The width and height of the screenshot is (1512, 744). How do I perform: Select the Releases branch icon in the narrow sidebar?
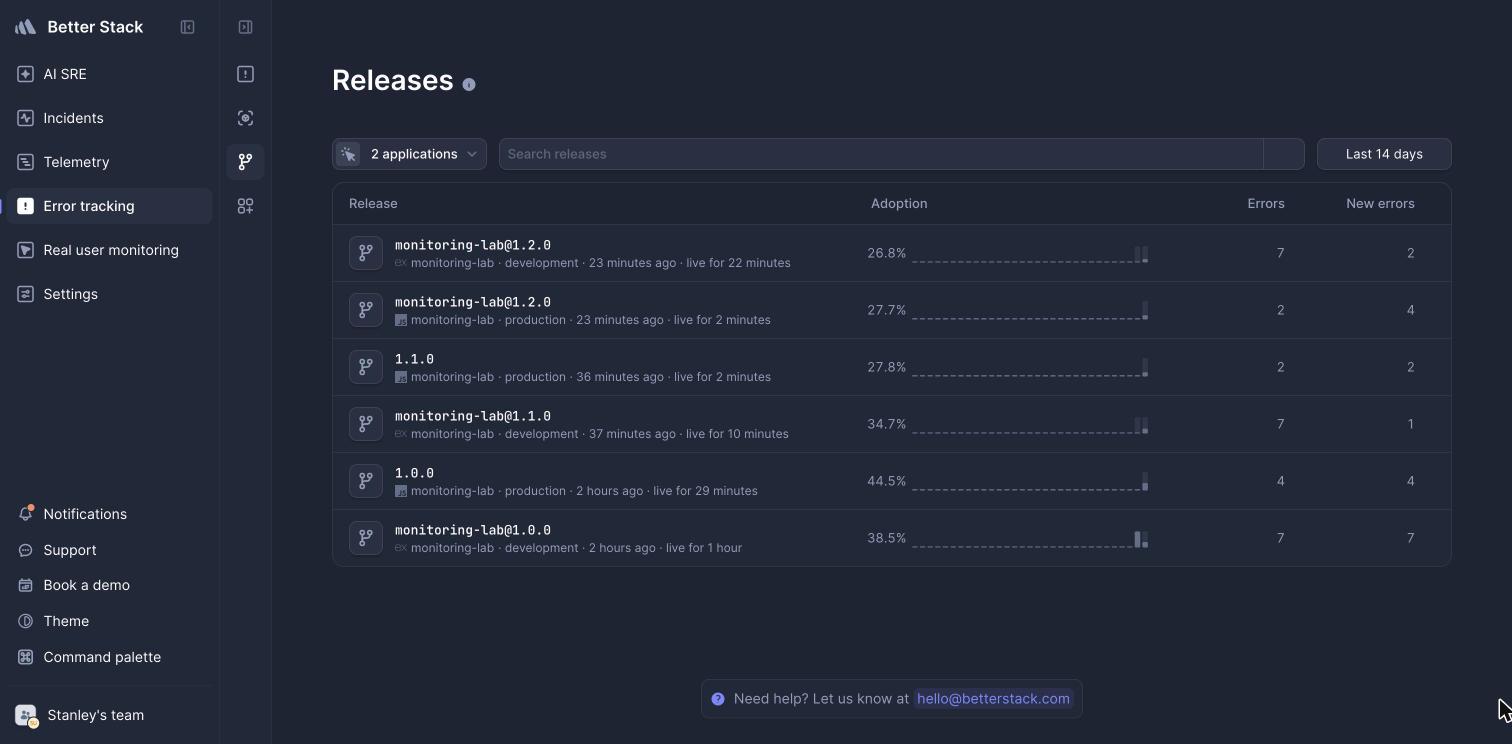[245, 162]
